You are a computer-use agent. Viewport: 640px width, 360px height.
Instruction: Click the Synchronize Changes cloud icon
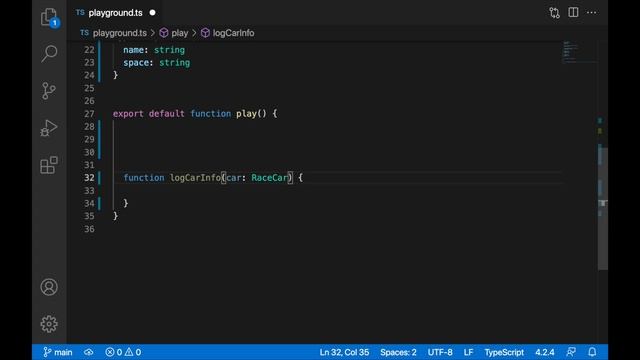pyautogui.click(x=89, y=352)
